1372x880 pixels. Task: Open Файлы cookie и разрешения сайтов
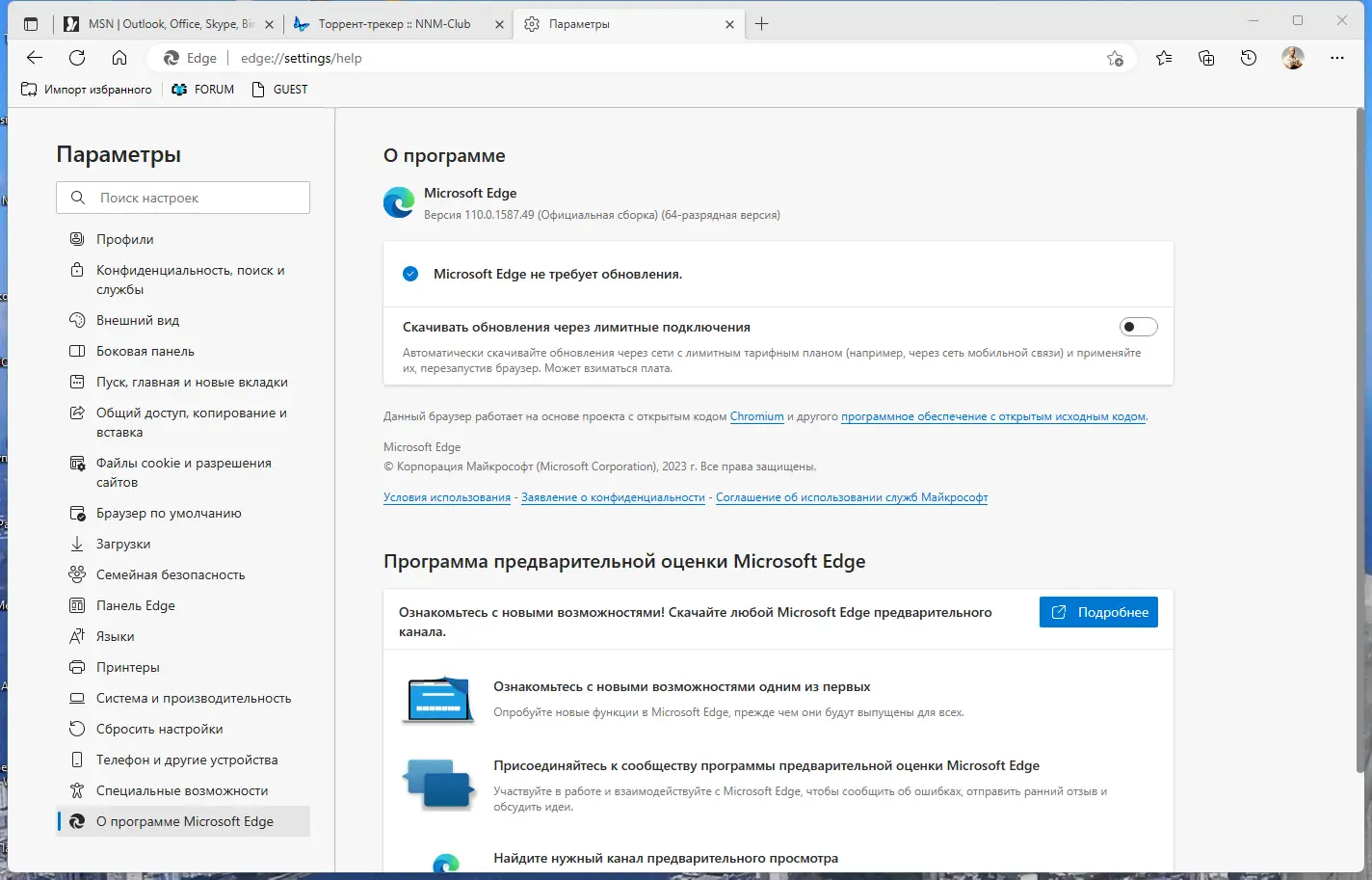tap(183, 472)
